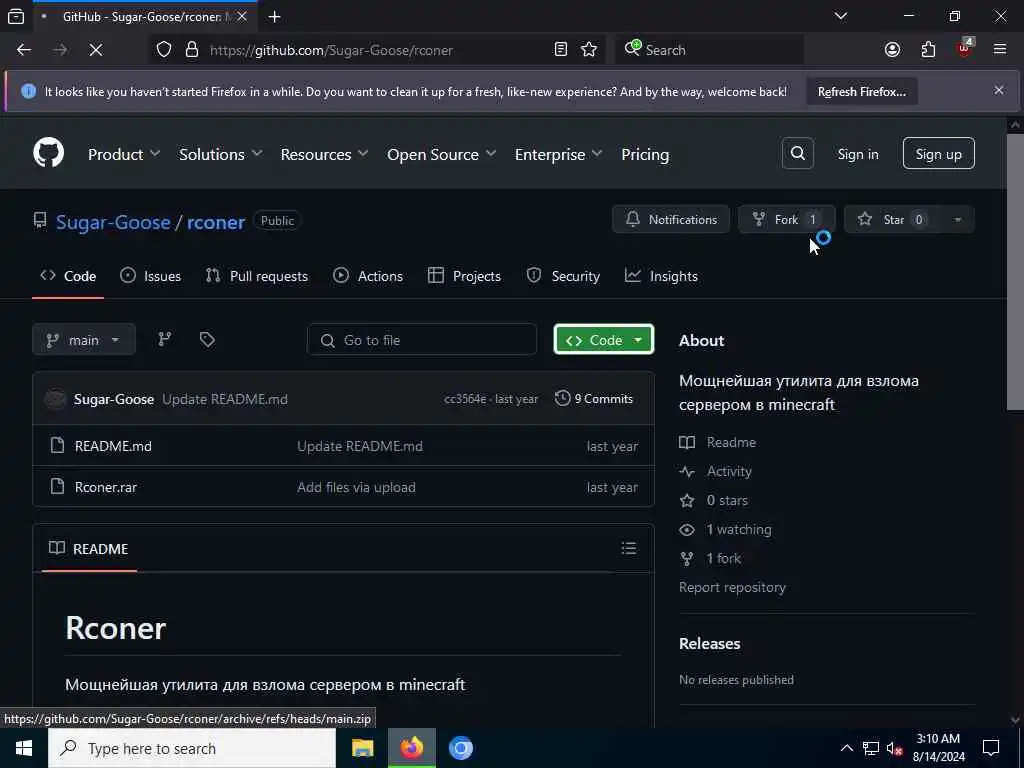1024x768 pixels.
Task: Expand the Enterprise menu
Action: click(x=558, y=155)
